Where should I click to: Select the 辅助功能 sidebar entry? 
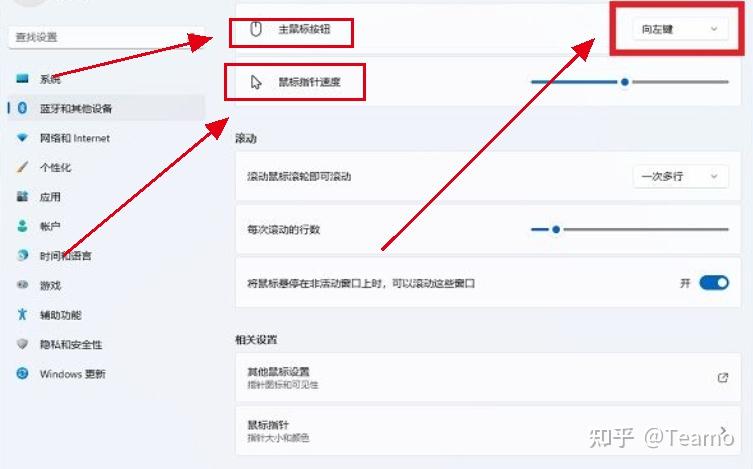click(x=61, y=315)
